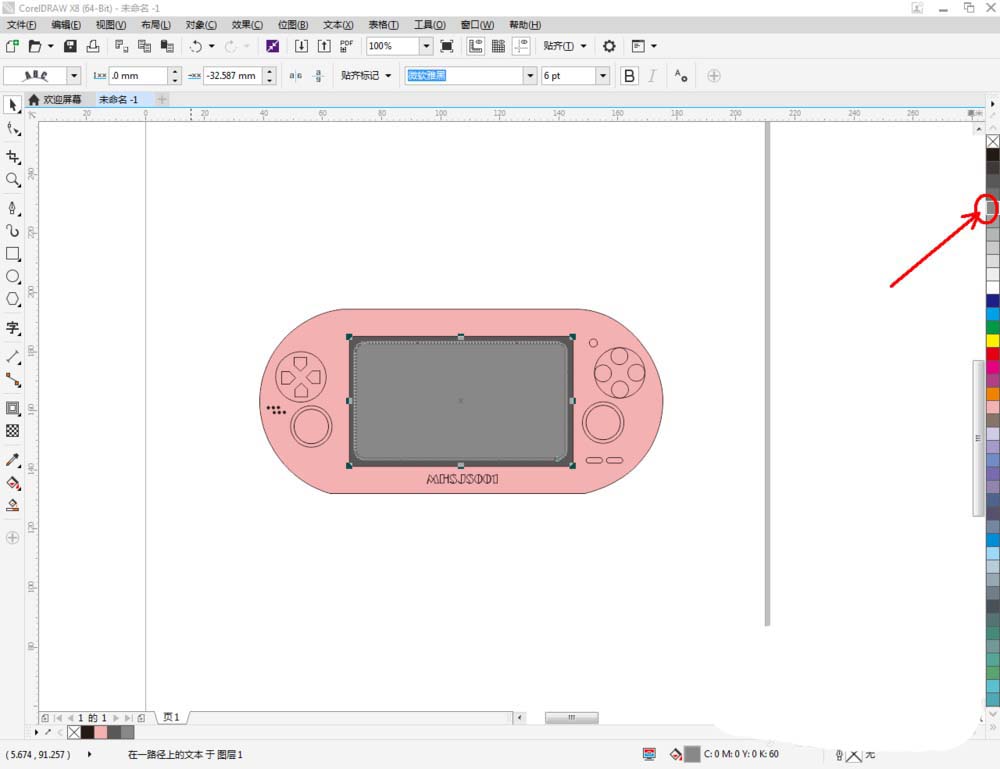This screenshot has width=1000, height=769.
Task: Open the application launcher dropdown
Action: pyautogui.click(x=645, y=46)
